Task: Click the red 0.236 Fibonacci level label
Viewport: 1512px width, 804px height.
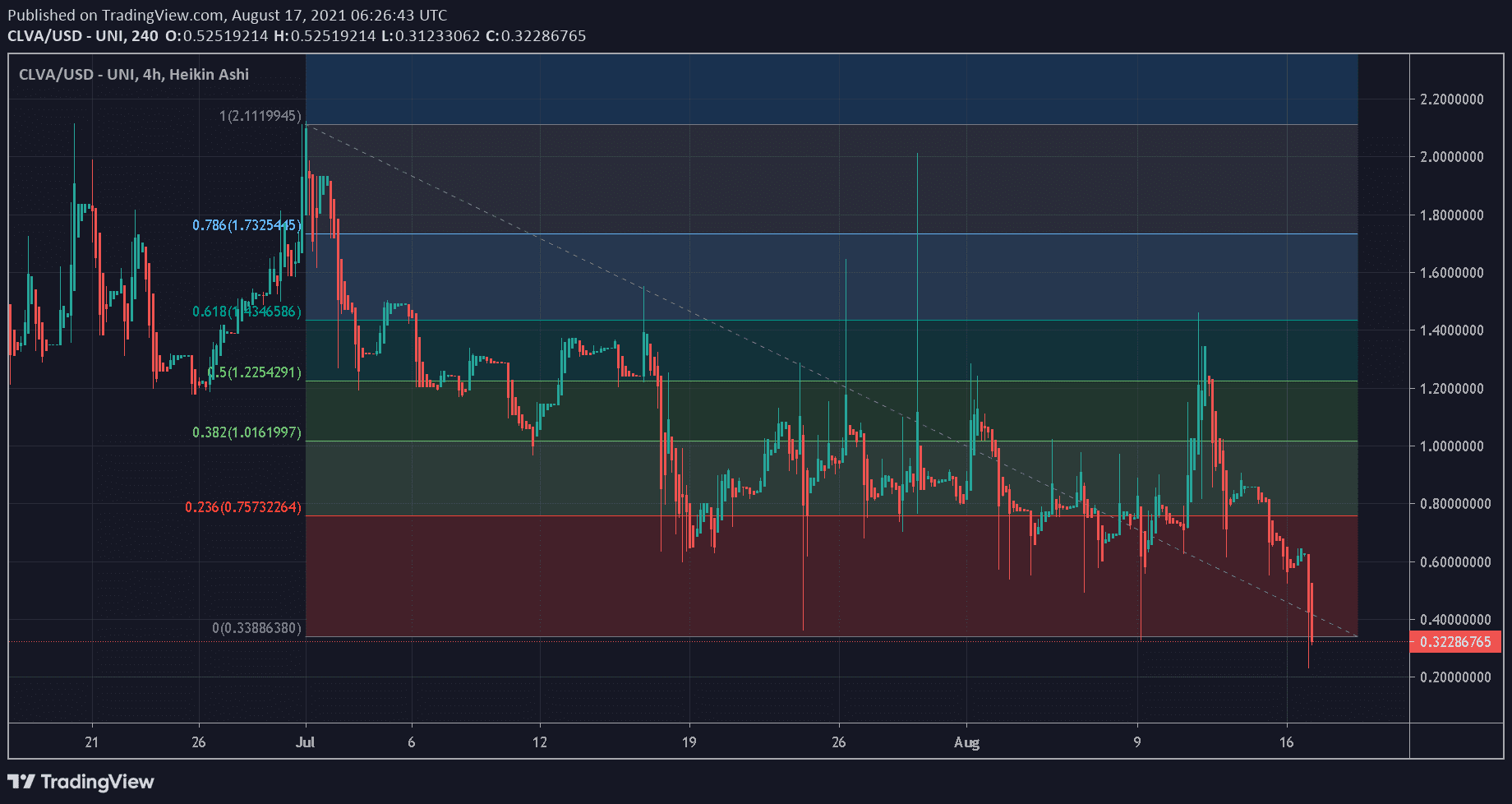Action: point(243,507)
